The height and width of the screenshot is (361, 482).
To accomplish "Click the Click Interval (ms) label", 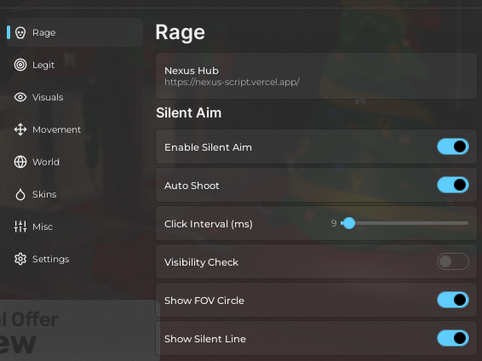I will tap(208, 224).
